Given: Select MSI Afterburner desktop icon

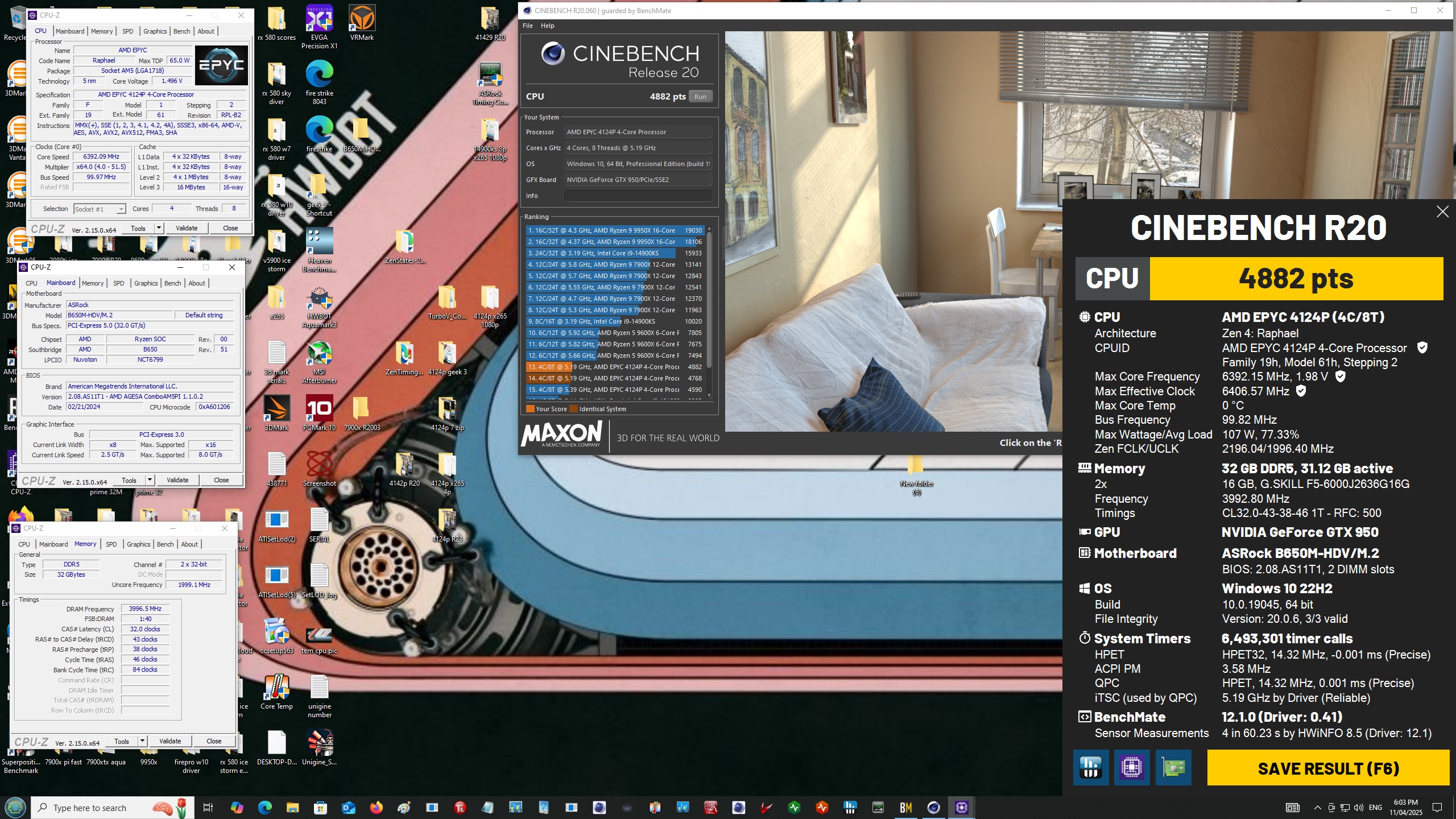Looking at the screenshot, I should point(319,362).
